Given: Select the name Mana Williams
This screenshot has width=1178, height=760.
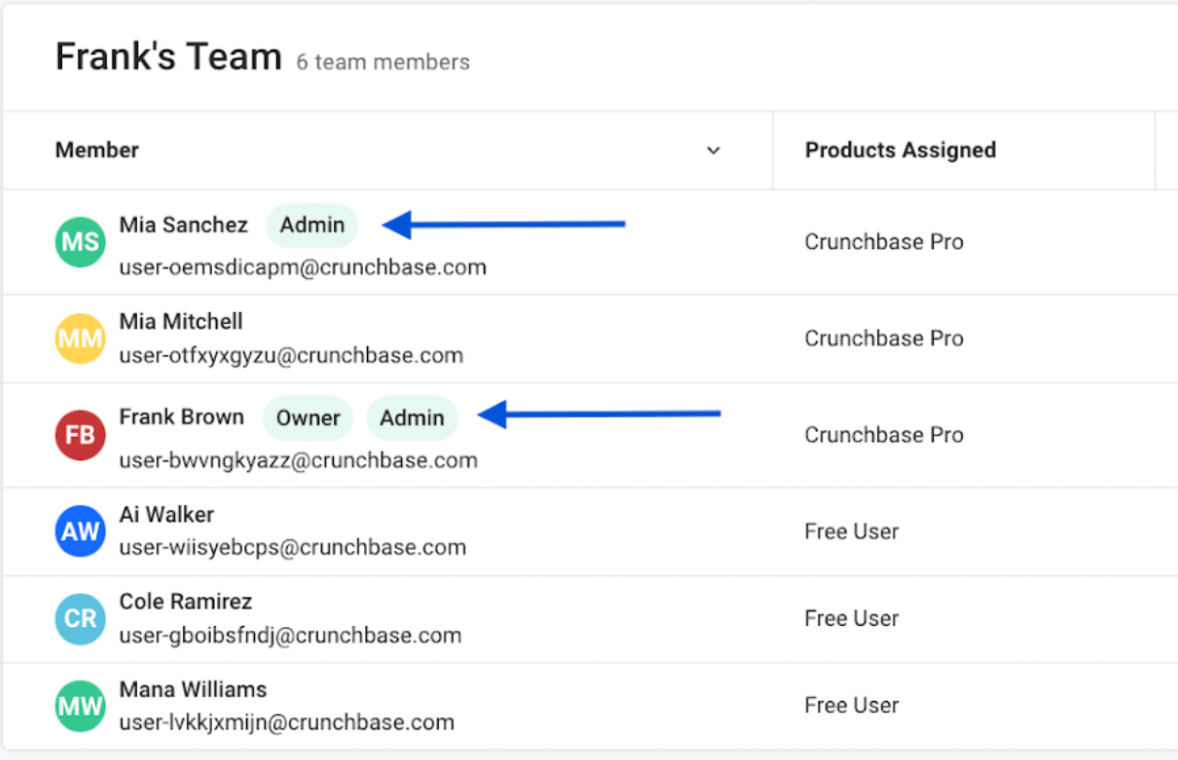Looking at the screenshot, I should point(193,689).
